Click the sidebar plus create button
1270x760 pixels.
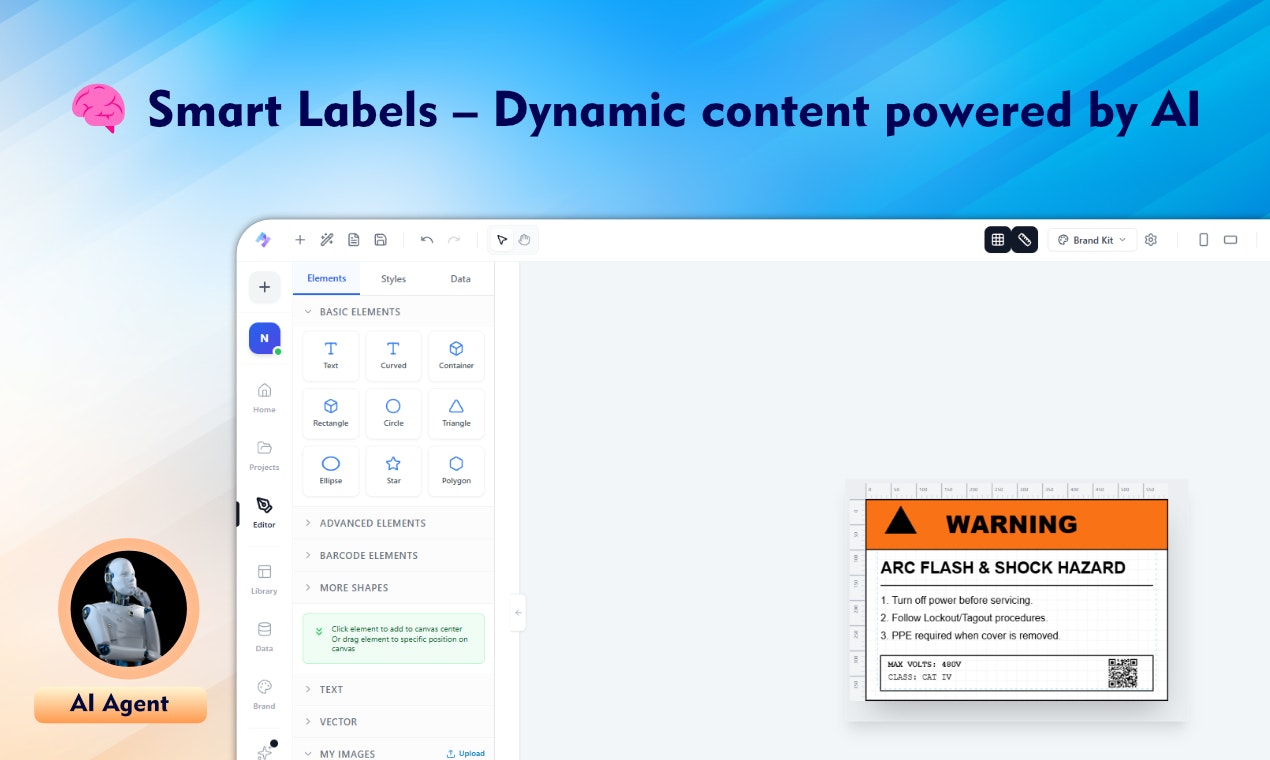point(264,287)
